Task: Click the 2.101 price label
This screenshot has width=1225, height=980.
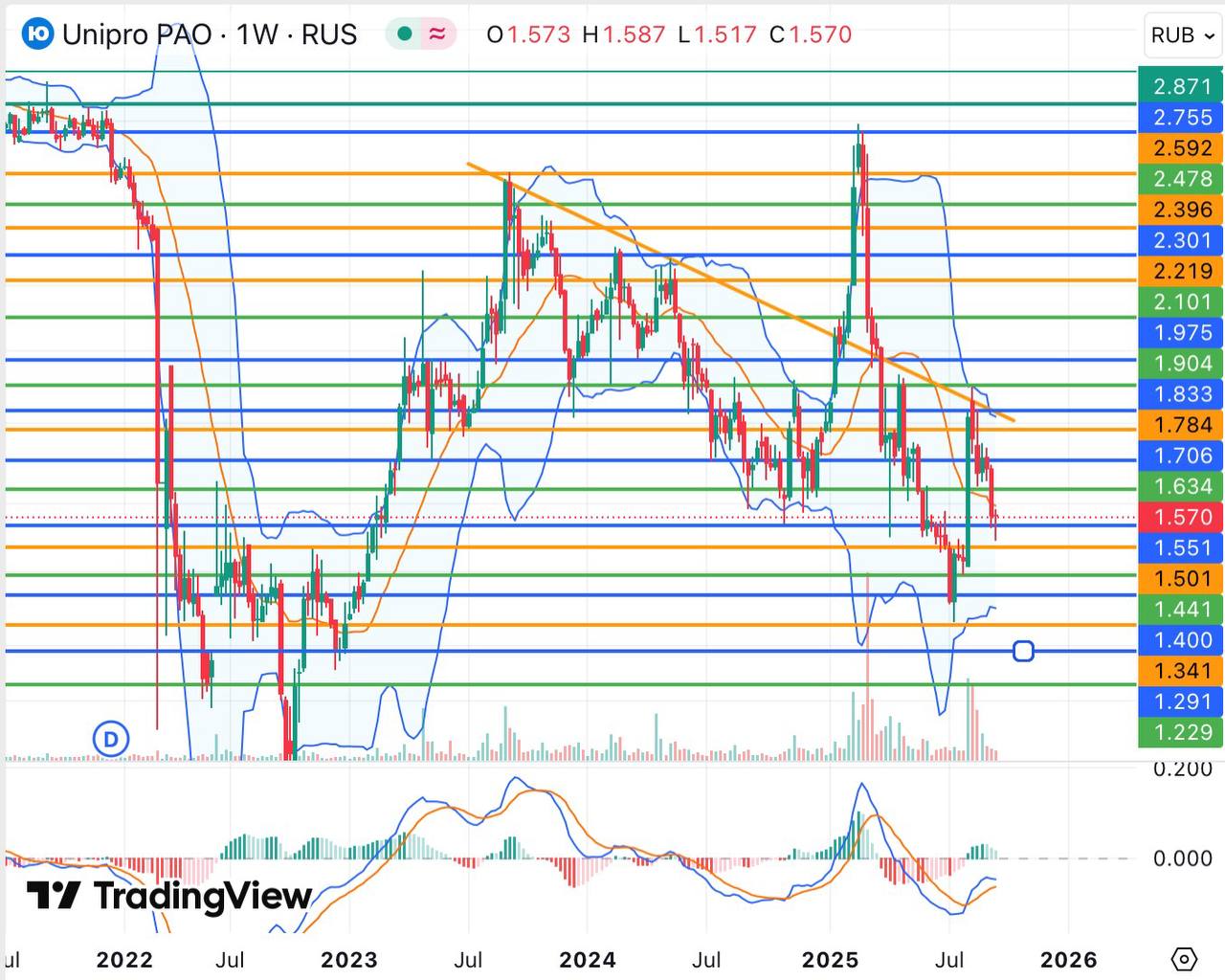Action: pos(1181,301)
